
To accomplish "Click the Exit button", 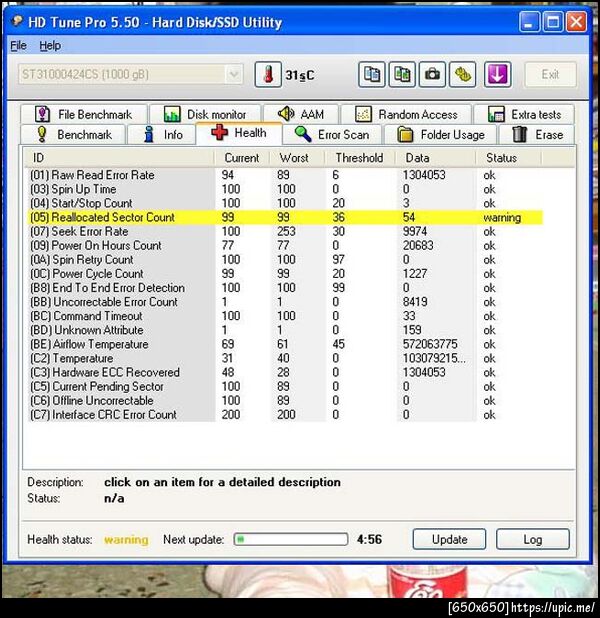I will click(550, 74).
